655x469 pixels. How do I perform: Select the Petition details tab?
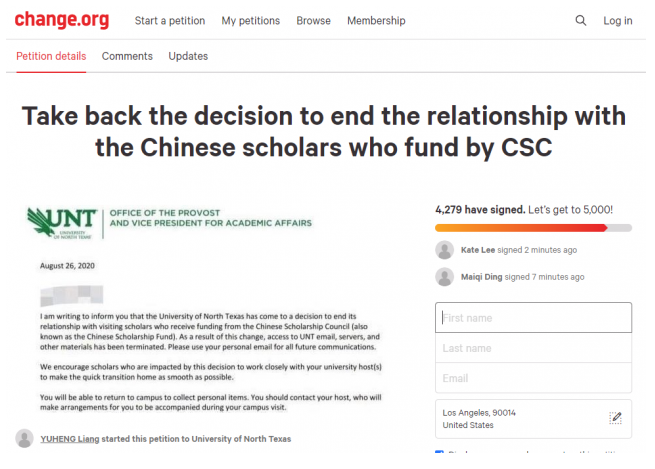coord(51,56)
